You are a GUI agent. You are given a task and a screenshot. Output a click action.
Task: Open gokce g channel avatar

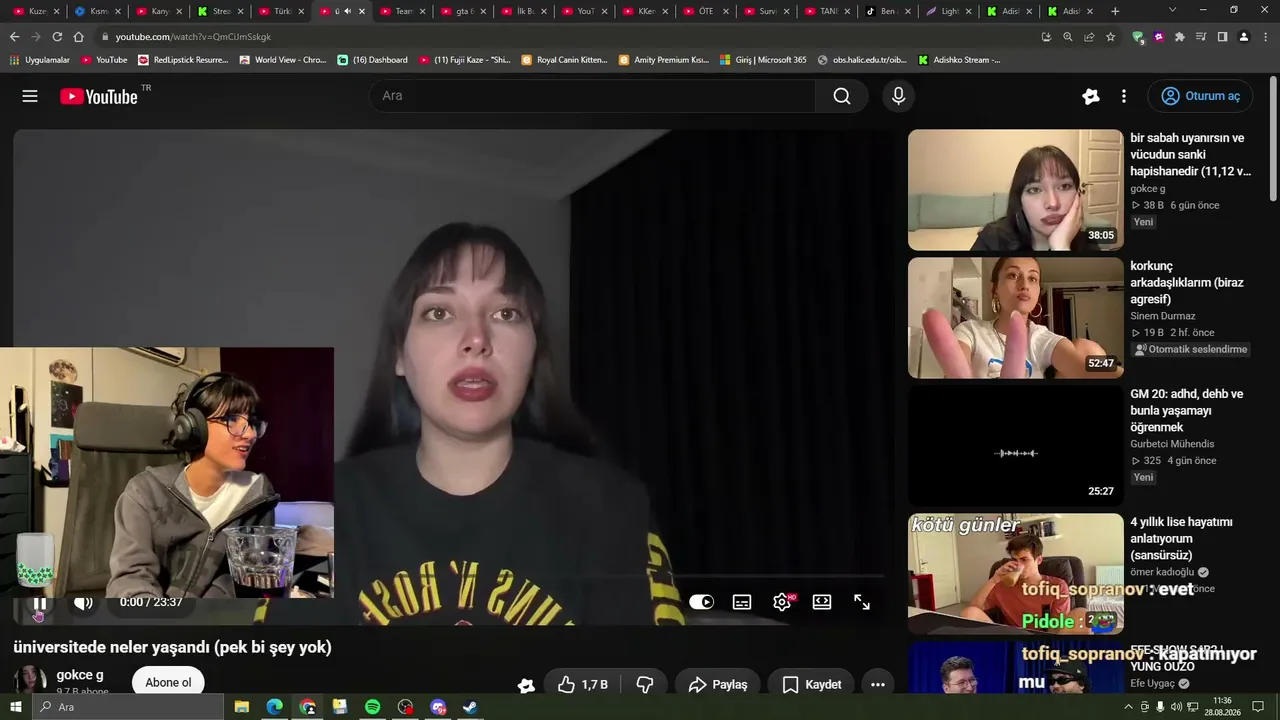click(x=30, y=679)
